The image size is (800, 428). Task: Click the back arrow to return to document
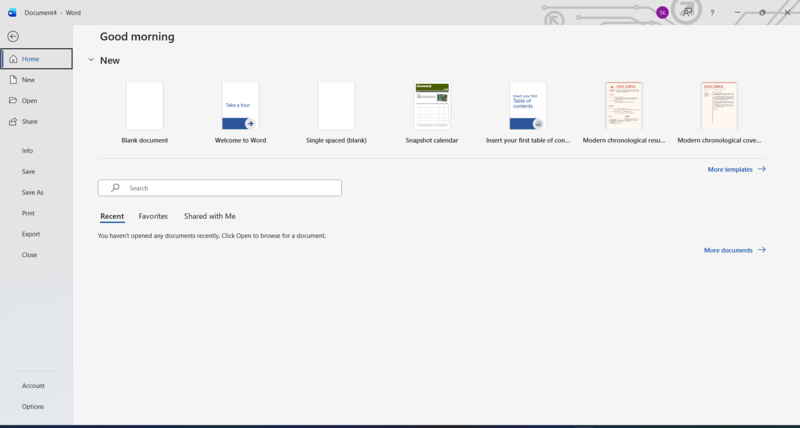click(x=13, y=36)
